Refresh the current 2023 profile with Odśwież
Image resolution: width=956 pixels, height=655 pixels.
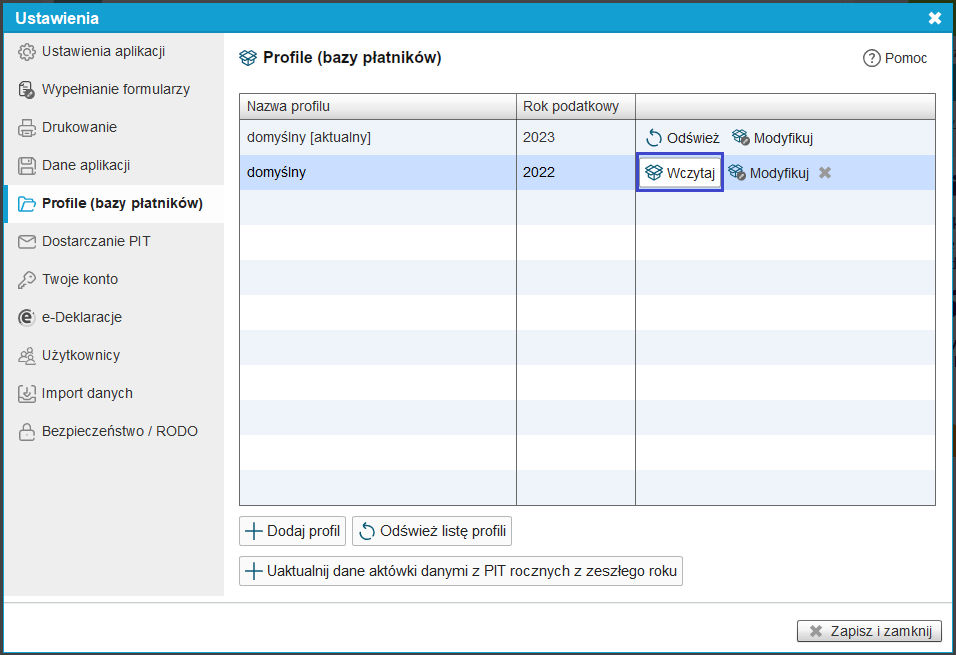(x=682, y=138)
